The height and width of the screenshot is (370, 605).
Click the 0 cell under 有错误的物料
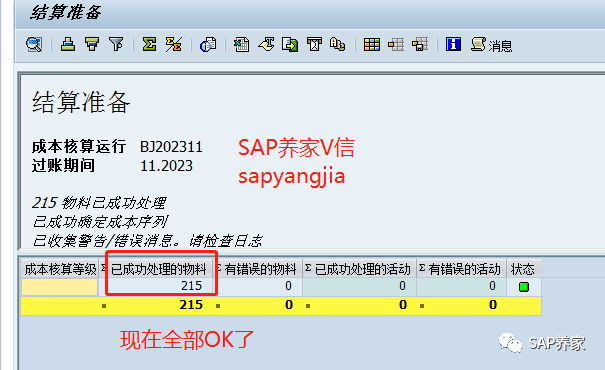[258, 286]
